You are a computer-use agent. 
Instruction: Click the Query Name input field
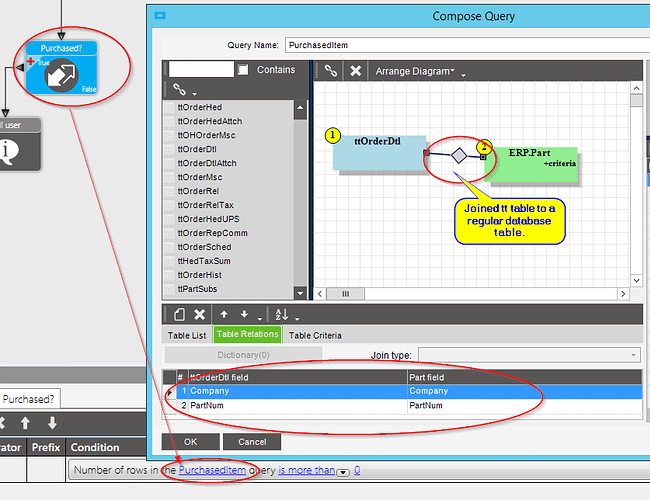coord(467,45)
